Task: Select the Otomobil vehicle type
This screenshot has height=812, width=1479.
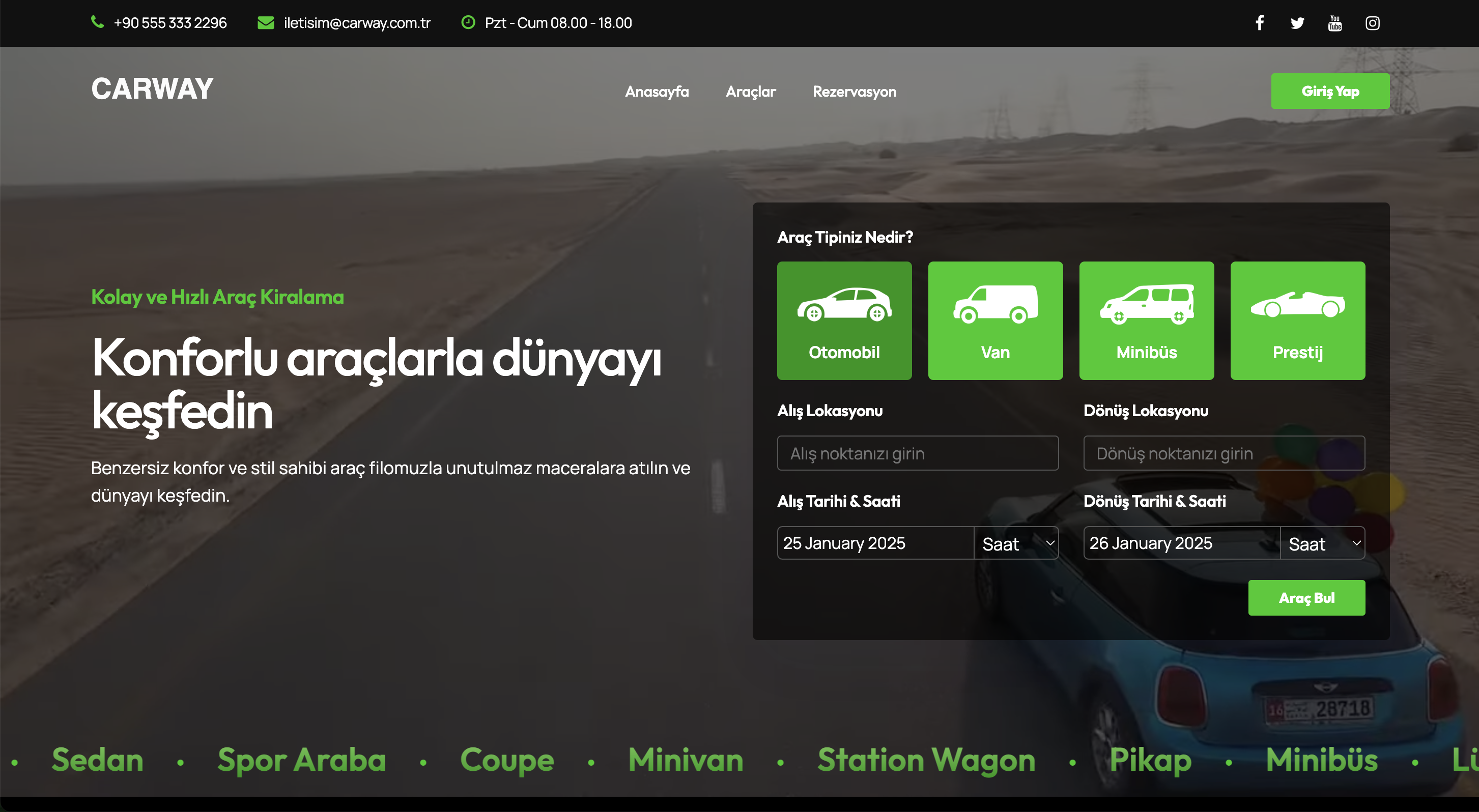Action: [844, 320]
